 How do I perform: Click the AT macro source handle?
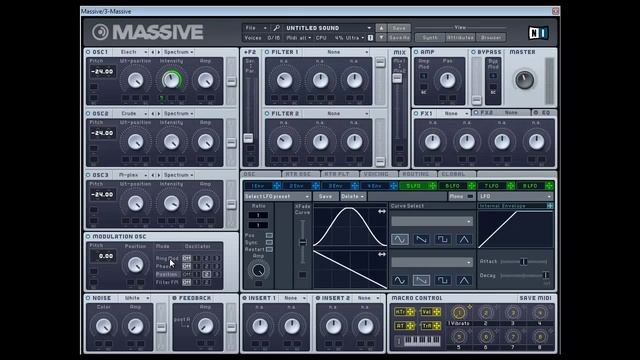[x=410, y=325]
